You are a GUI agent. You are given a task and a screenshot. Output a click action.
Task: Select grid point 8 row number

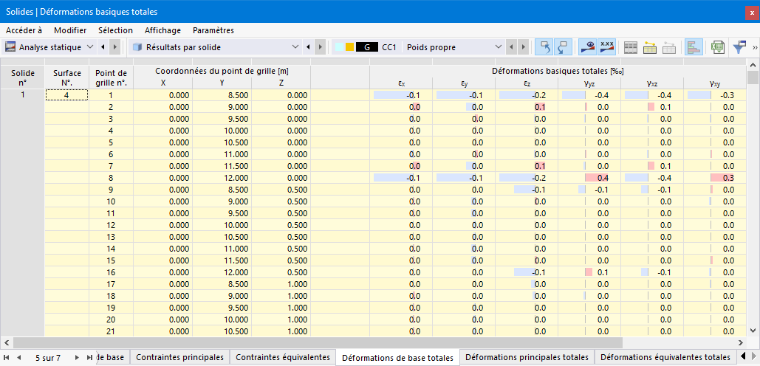(111, 178)
